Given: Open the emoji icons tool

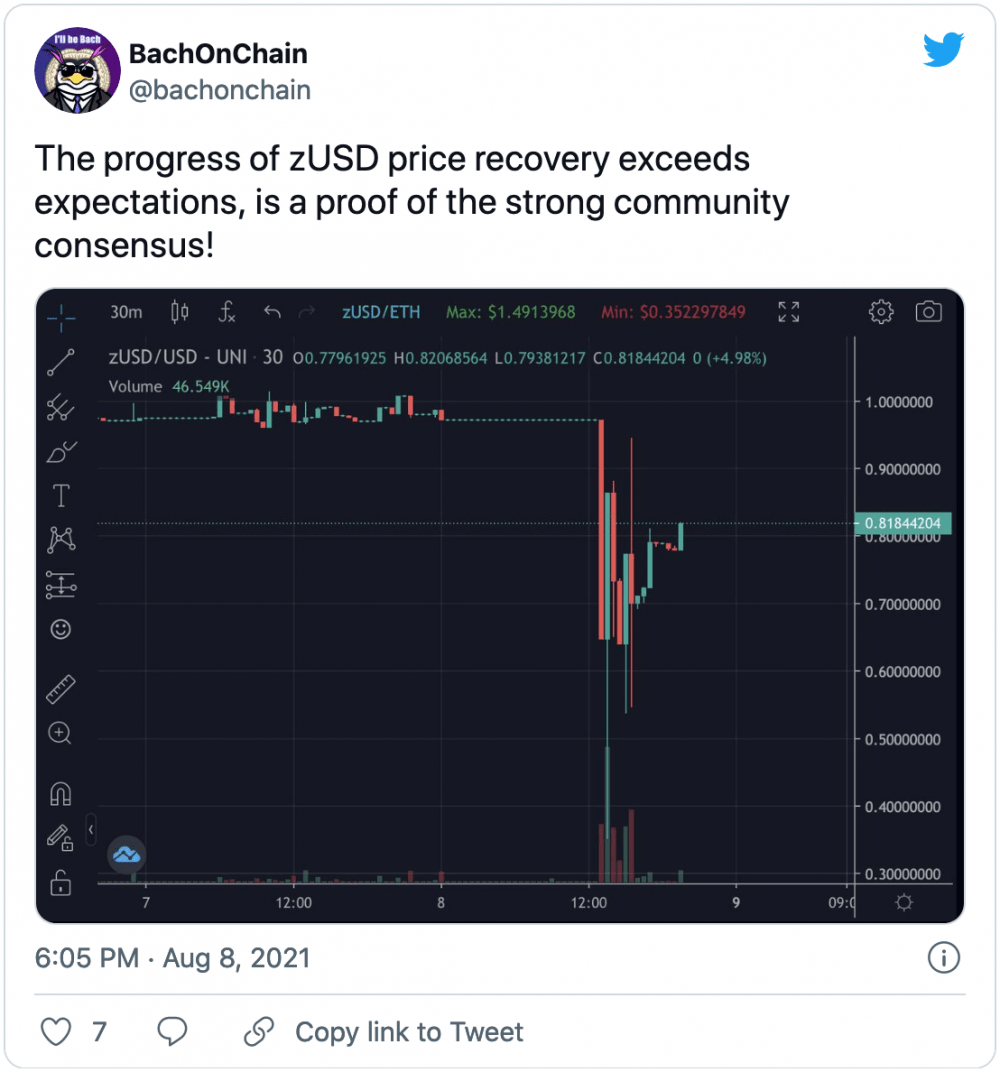Looking at the screenshot, I should [61, 629].
